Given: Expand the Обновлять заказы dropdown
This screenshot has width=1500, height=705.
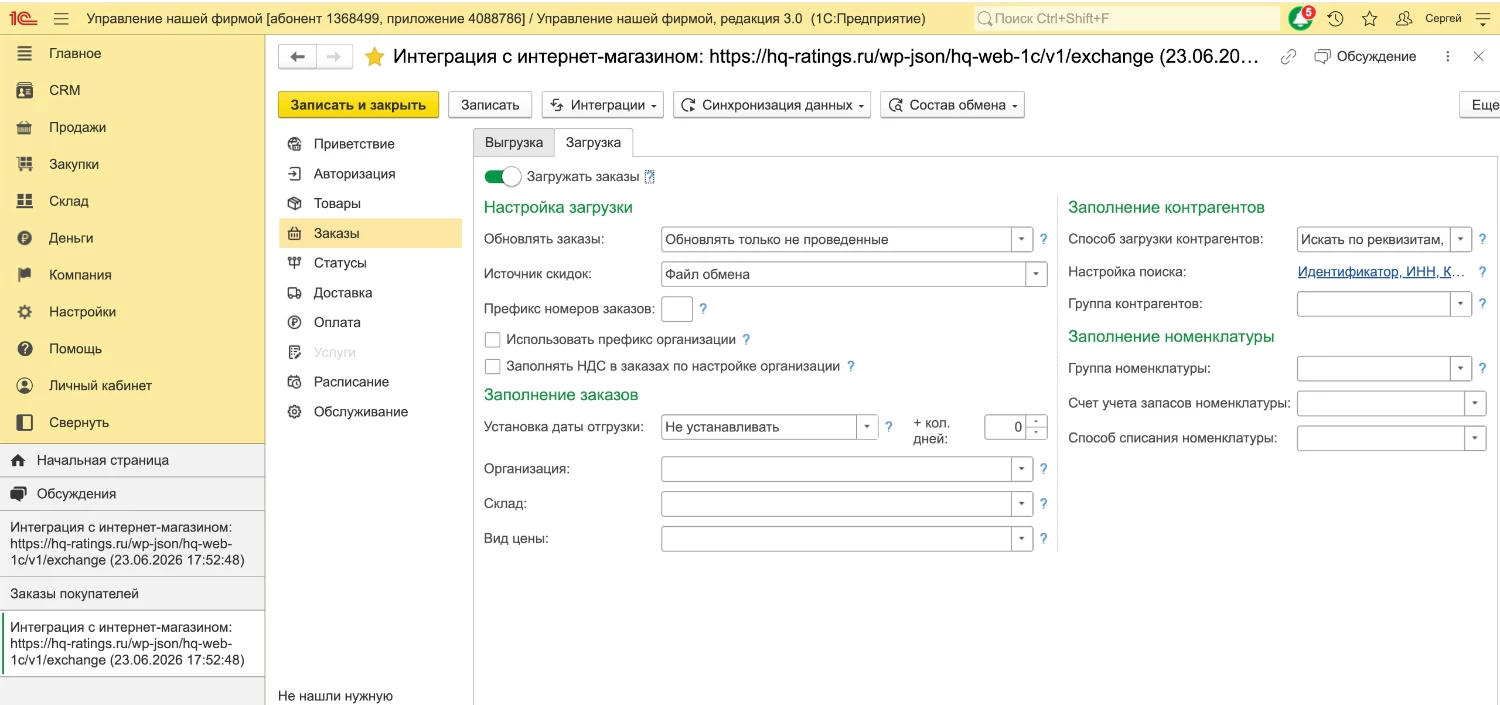Looking at the screenshot, I should pos(1022,240).
